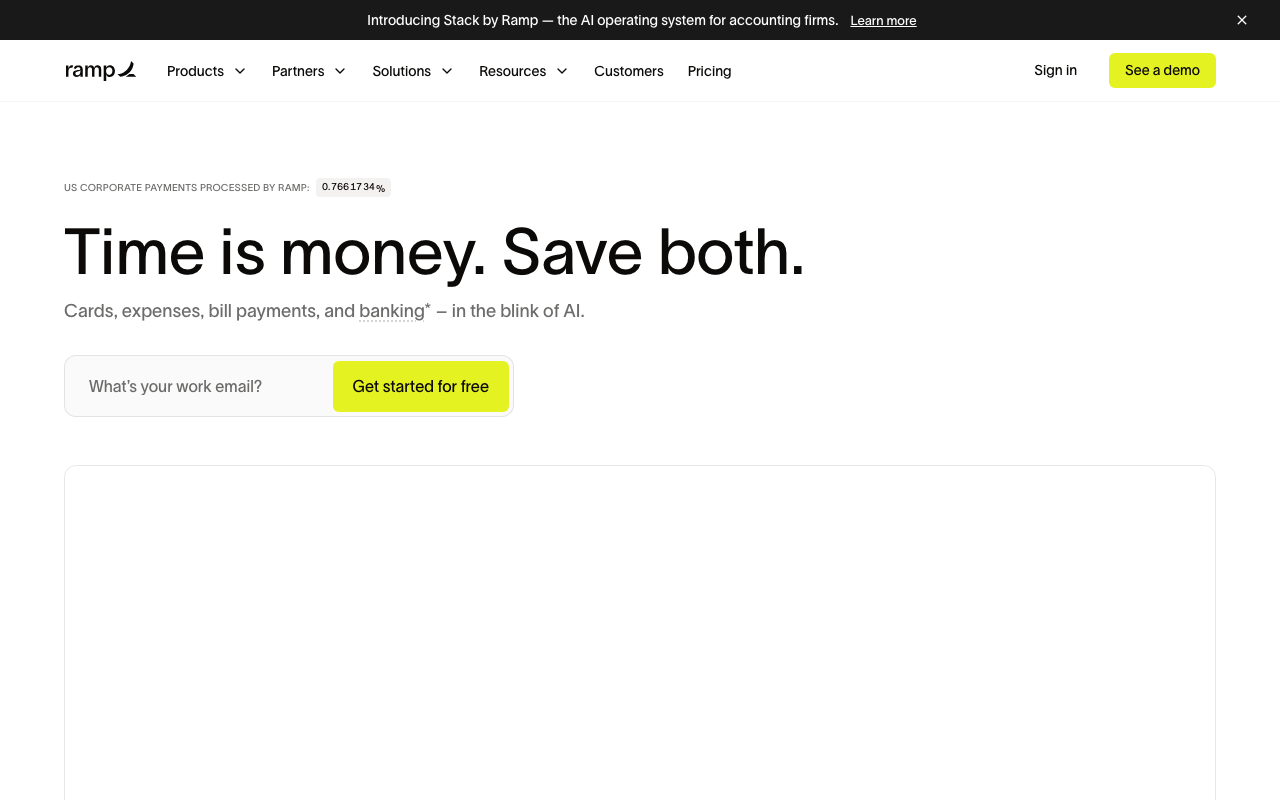Open the Solutions menu
Image resolution: width=1280 pixels, height=800 pixels.
pyautogui.click(x=401, y=71)
